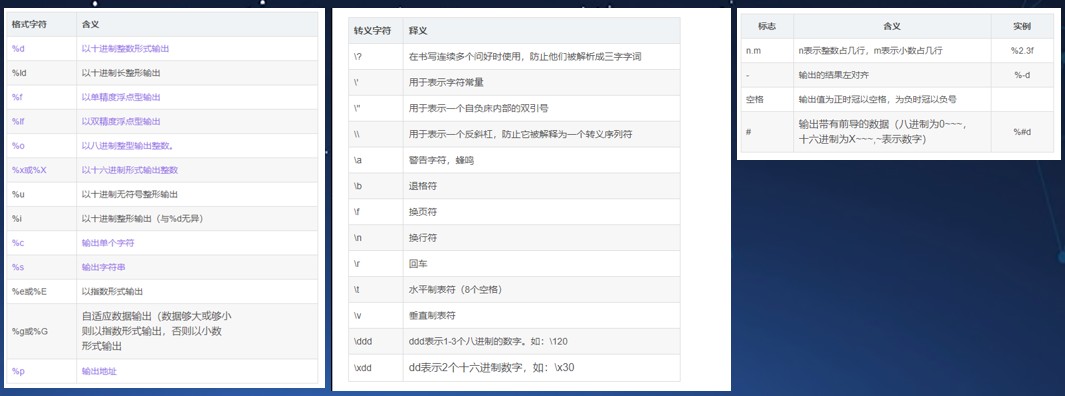The width and height of the screenshot is (1065, 396).
Task: Select the %g或%G cell
Action: coord(41,331)
